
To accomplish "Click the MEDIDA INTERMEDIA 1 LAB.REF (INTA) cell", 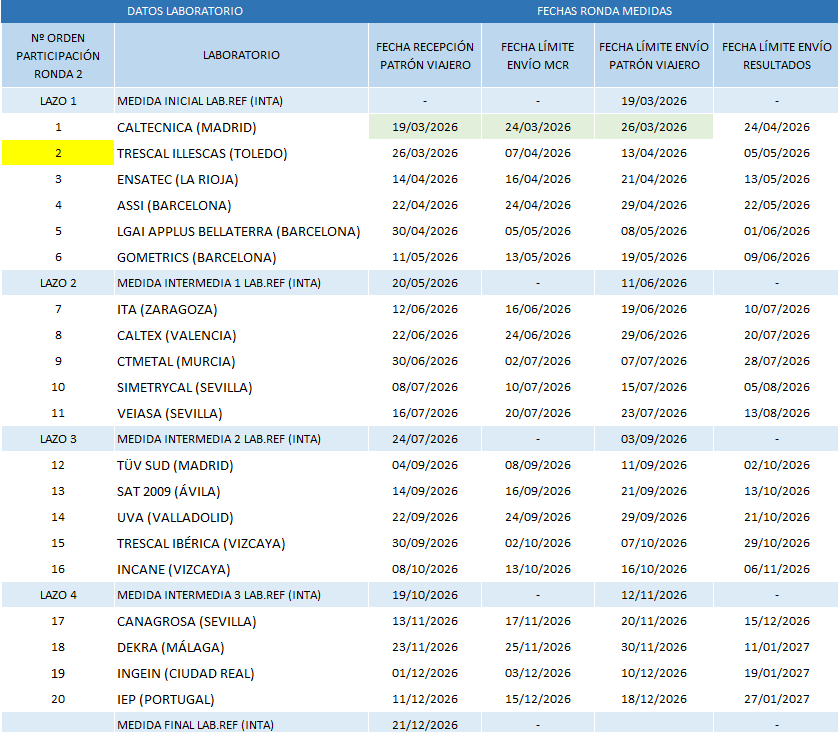I will tap(219, 283).
